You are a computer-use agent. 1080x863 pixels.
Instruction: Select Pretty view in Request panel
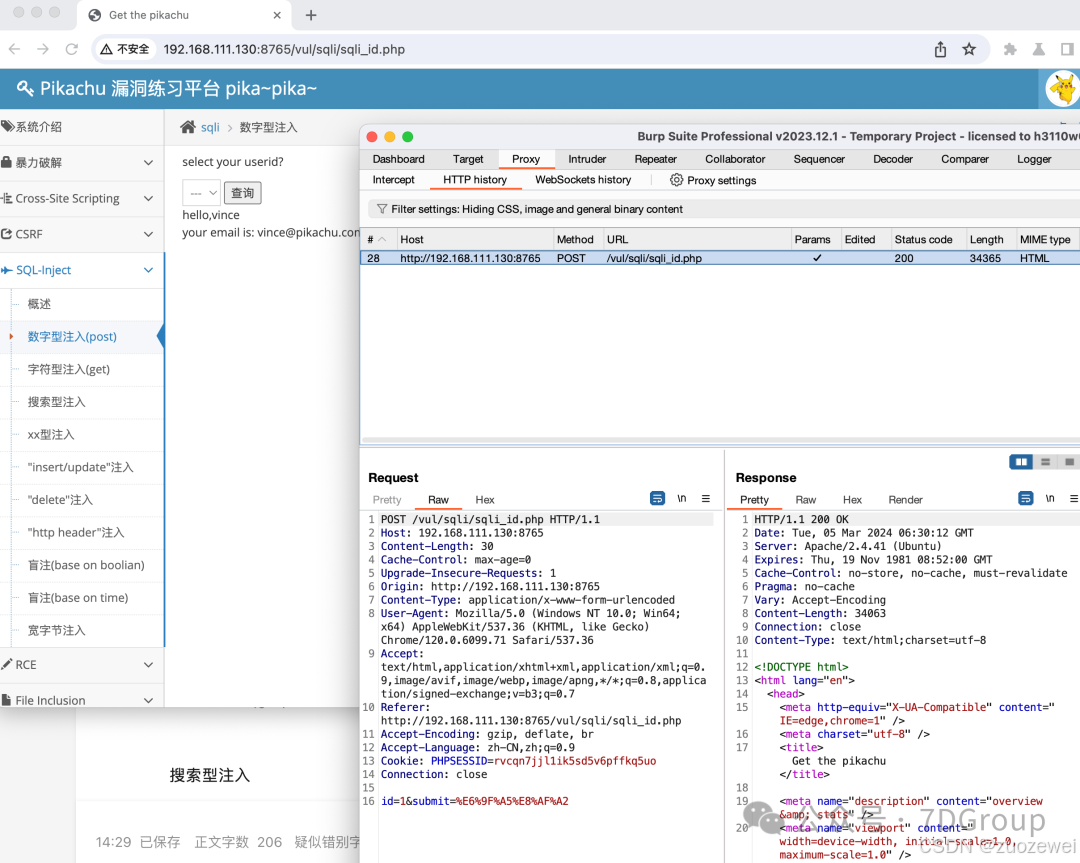coord(386,500)
